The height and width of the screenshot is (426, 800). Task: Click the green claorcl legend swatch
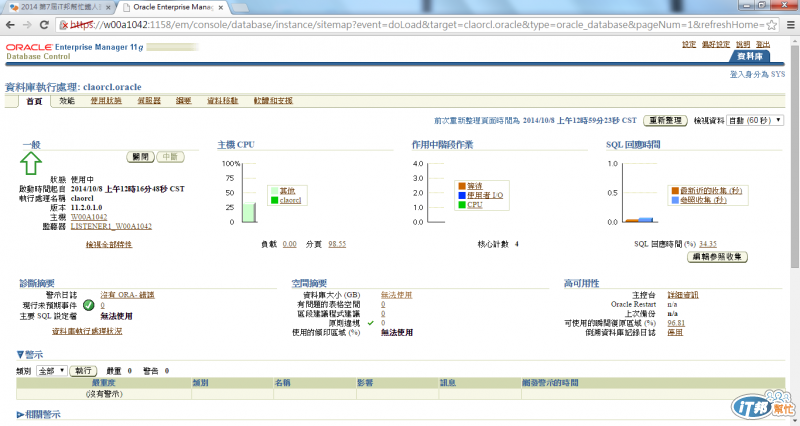[274, 200]
